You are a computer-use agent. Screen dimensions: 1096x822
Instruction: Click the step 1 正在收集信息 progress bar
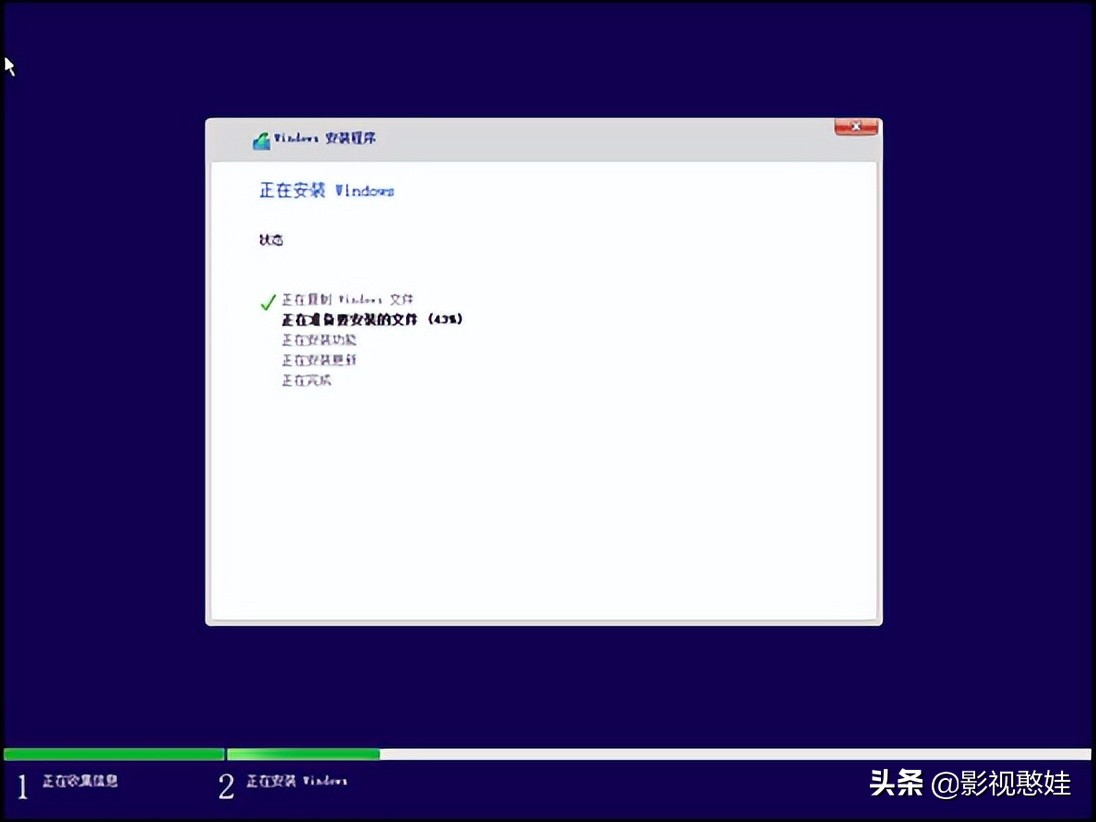point(113,753)
